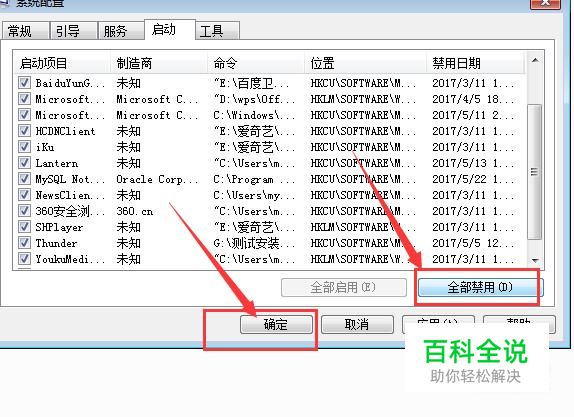Uncheck the NewsClien... startup item
Image resolution: width=574 pixels, height=417 pixels.
point(24,195)
